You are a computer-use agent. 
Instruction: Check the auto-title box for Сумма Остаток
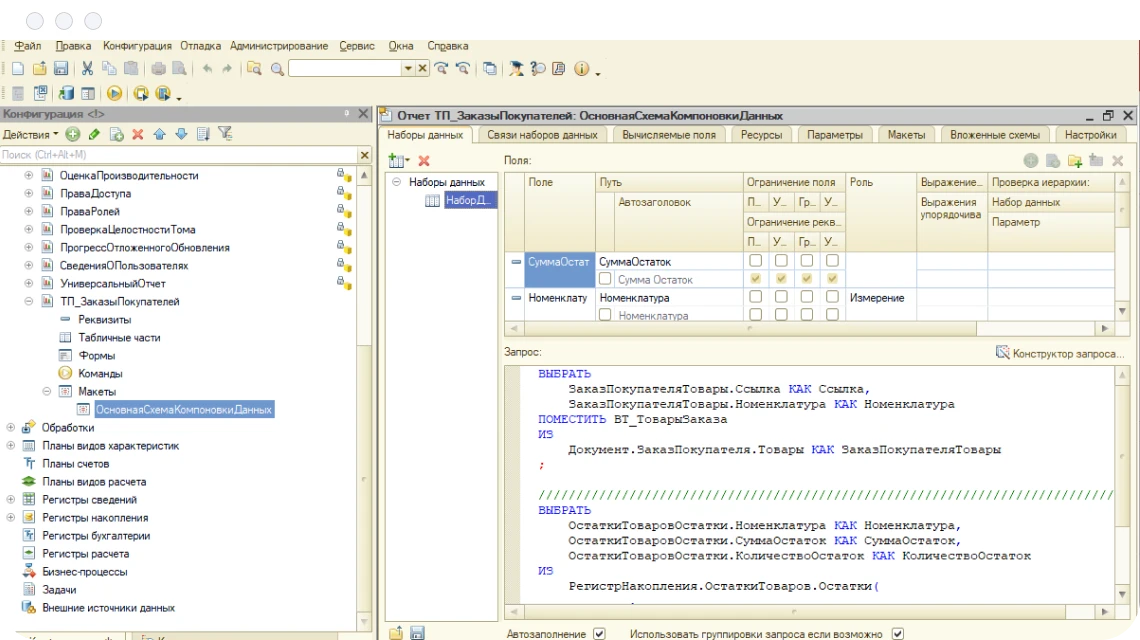click(x=606, y=280)
